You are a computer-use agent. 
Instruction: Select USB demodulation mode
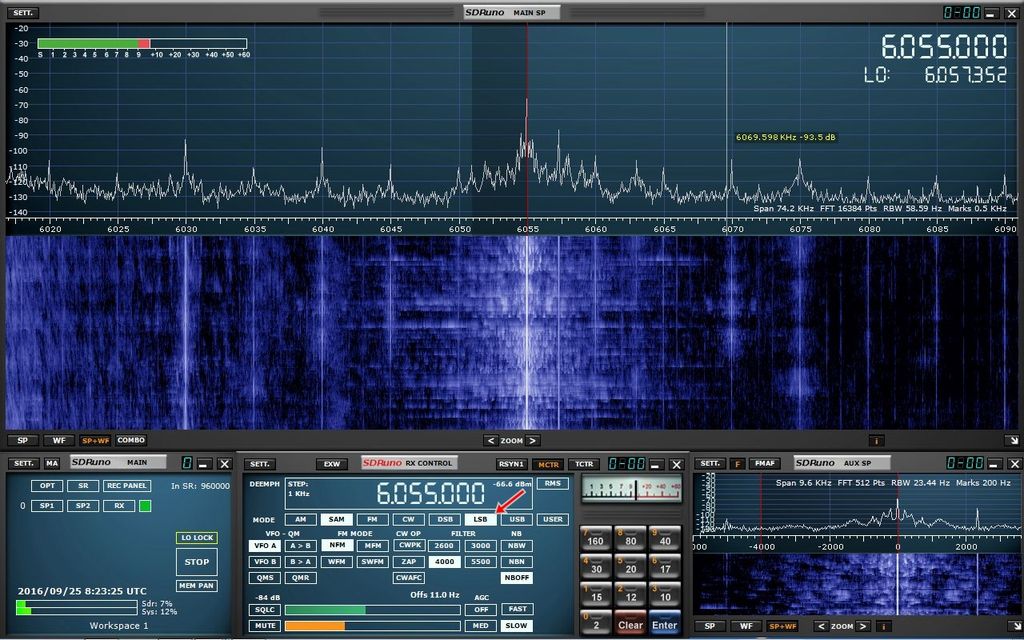click(519, 519)
